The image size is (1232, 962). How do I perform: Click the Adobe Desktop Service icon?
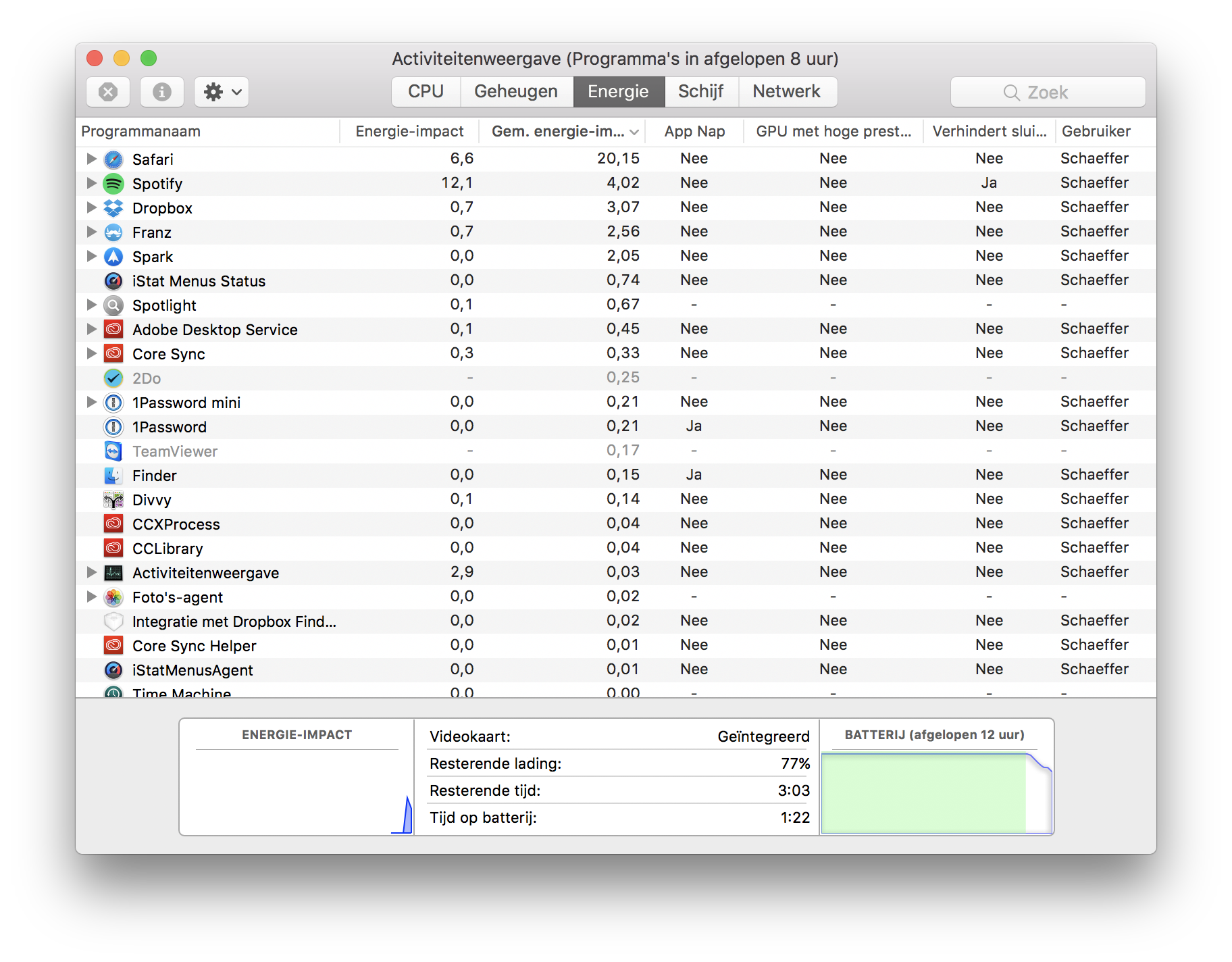(x=113, y=330)
